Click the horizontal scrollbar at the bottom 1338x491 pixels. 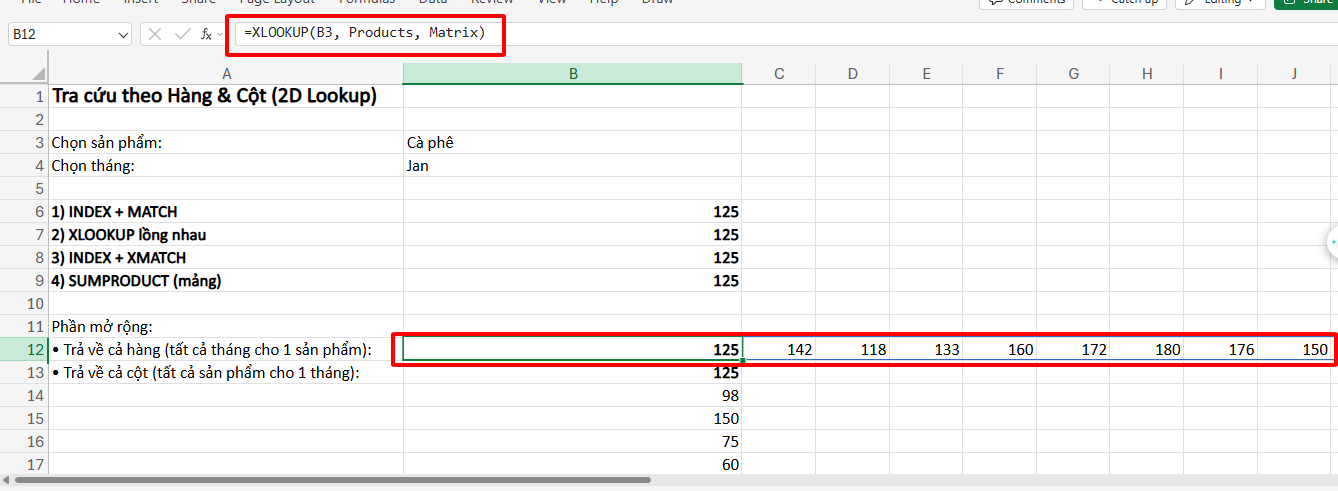pyautogui.click(x=333, y=480)
